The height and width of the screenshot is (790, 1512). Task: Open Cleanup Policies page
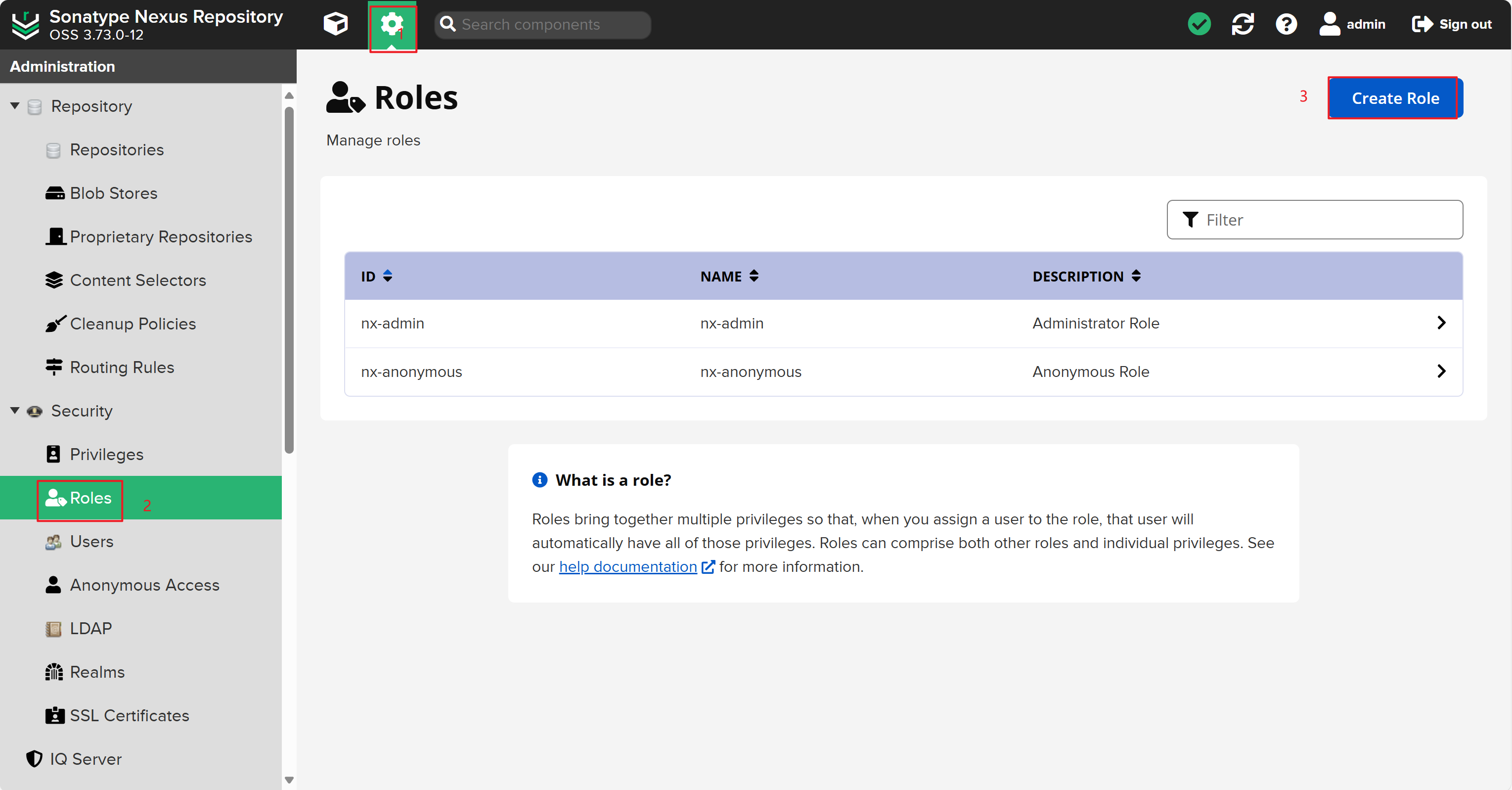pos(133,324)
